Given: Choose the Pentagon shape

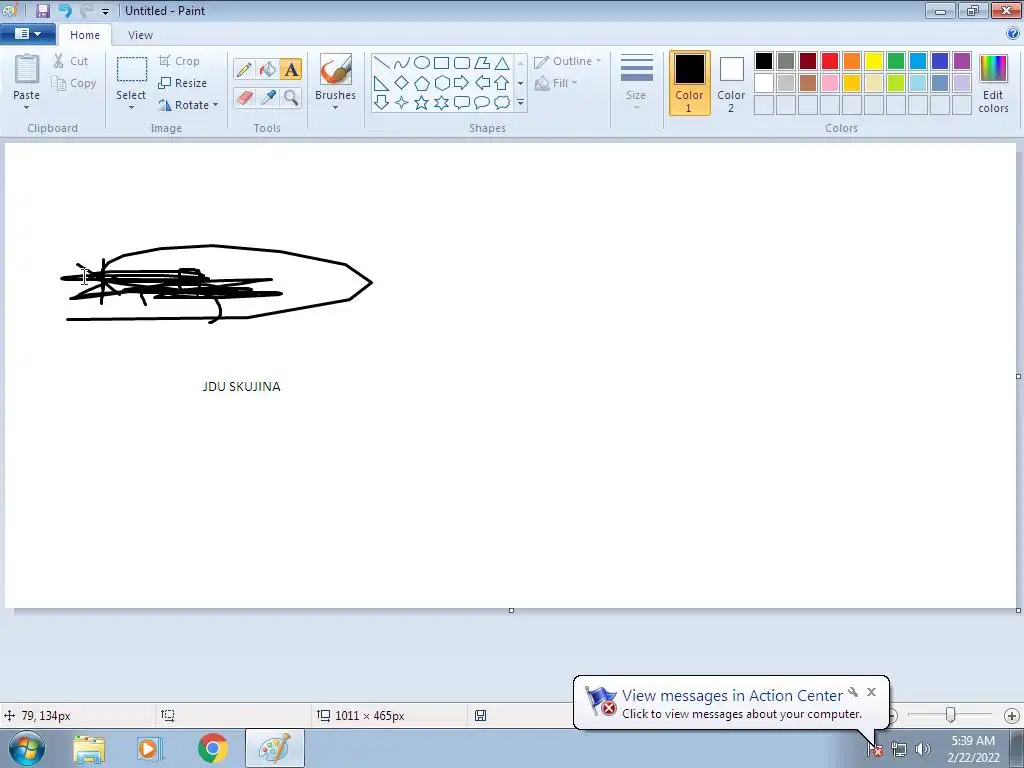Looking at the screenshot, I should tap(422, 83).
